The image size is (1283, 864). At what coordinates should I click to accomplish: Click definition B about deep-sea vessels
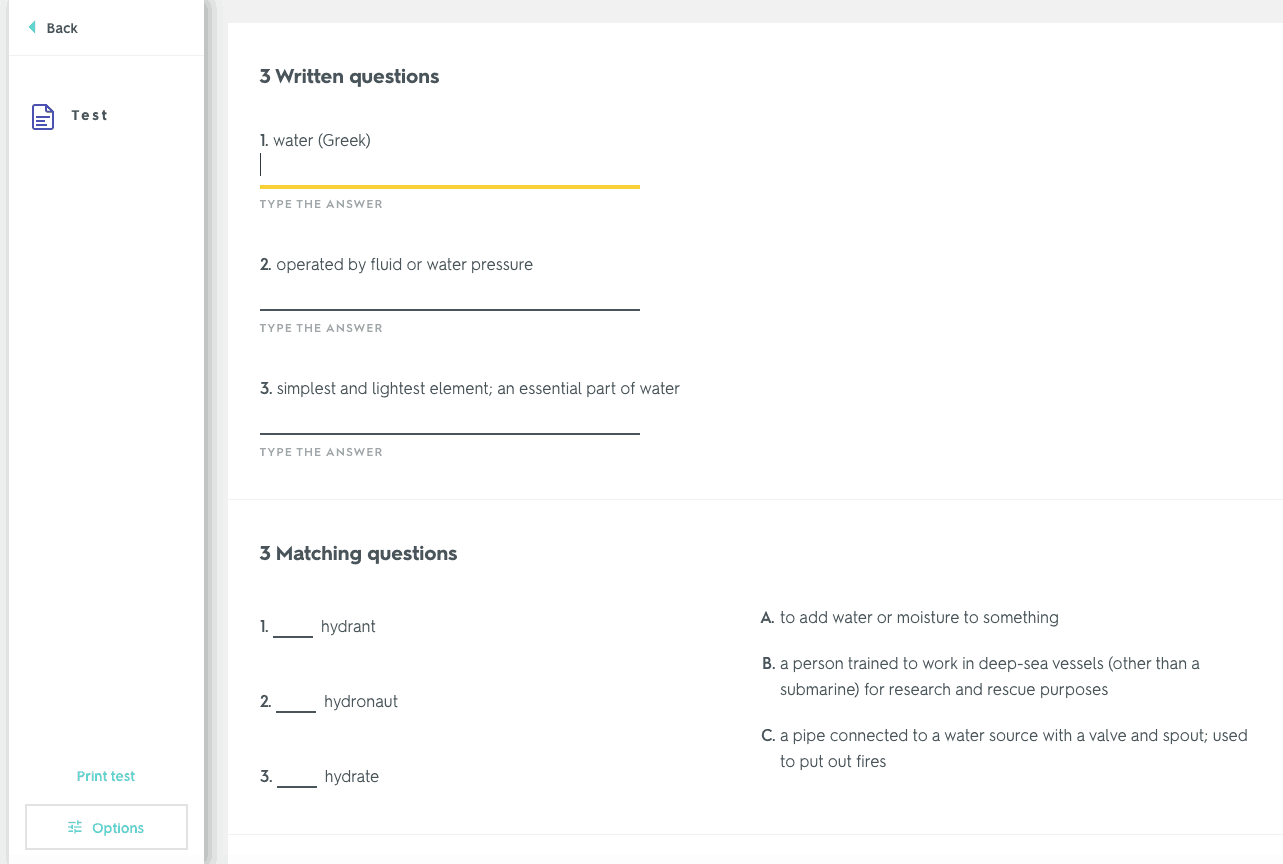pos(980,677)
